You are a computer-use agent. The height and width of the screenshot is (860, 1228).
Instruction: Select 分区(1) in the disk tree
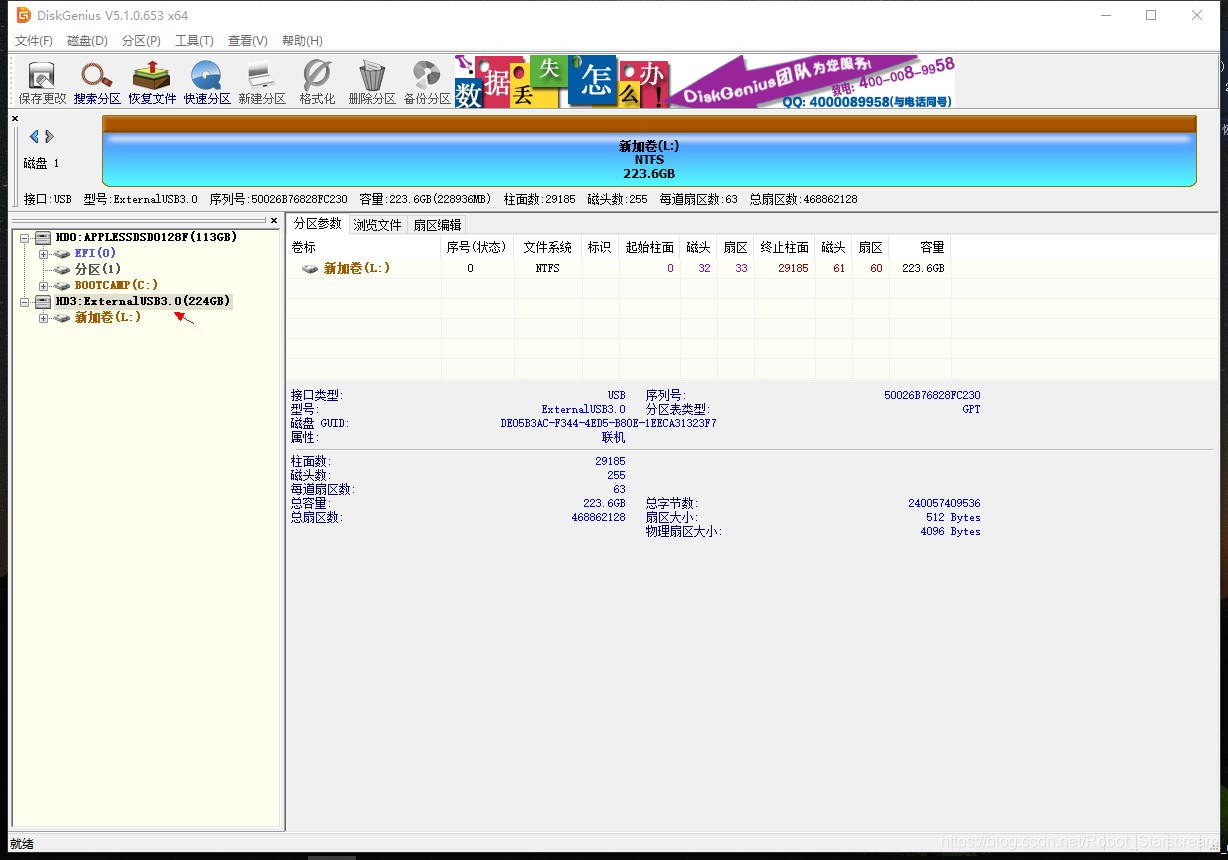coord(98,269)
